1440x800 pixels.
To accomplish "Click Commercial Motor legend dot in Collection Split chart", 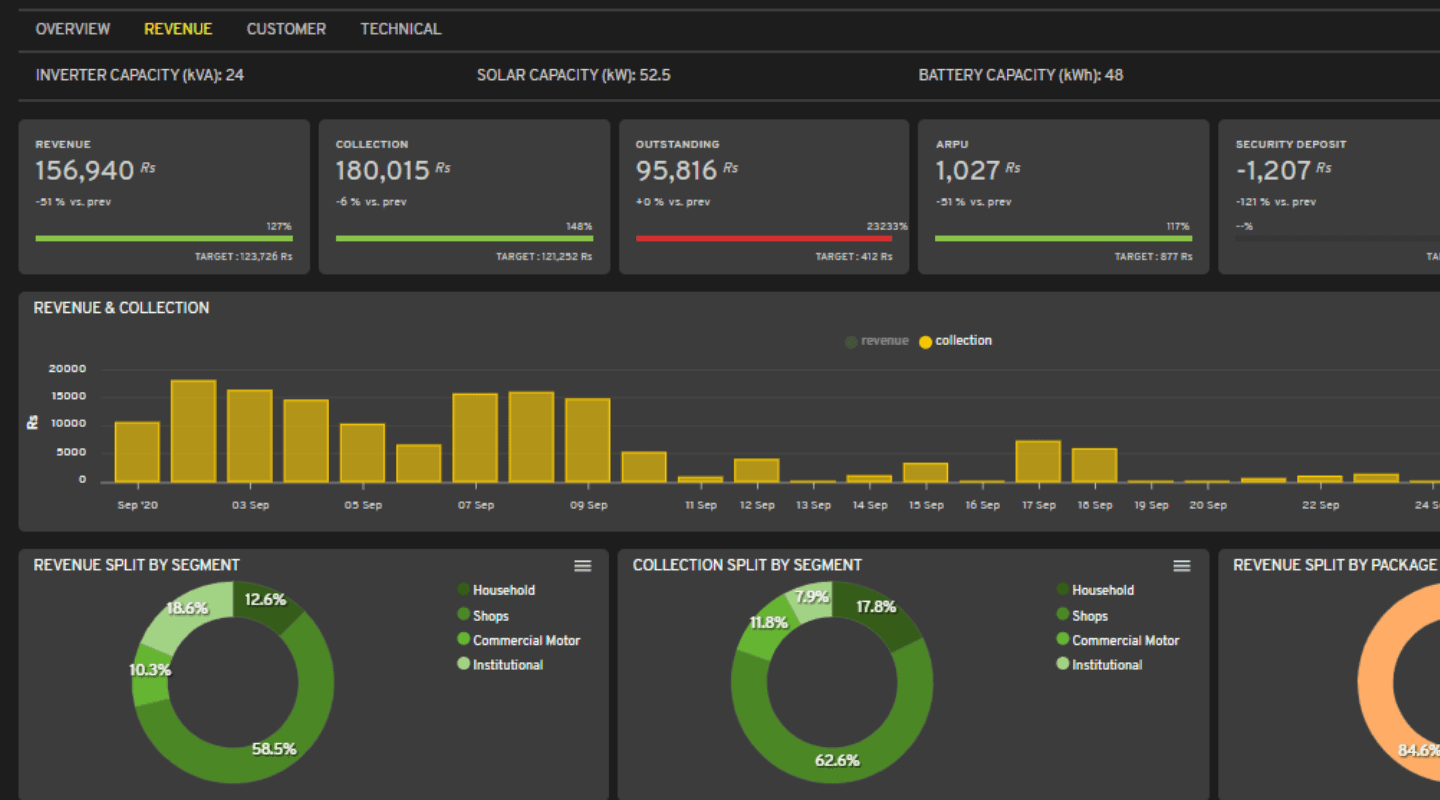I will (x=1062, y=640).
